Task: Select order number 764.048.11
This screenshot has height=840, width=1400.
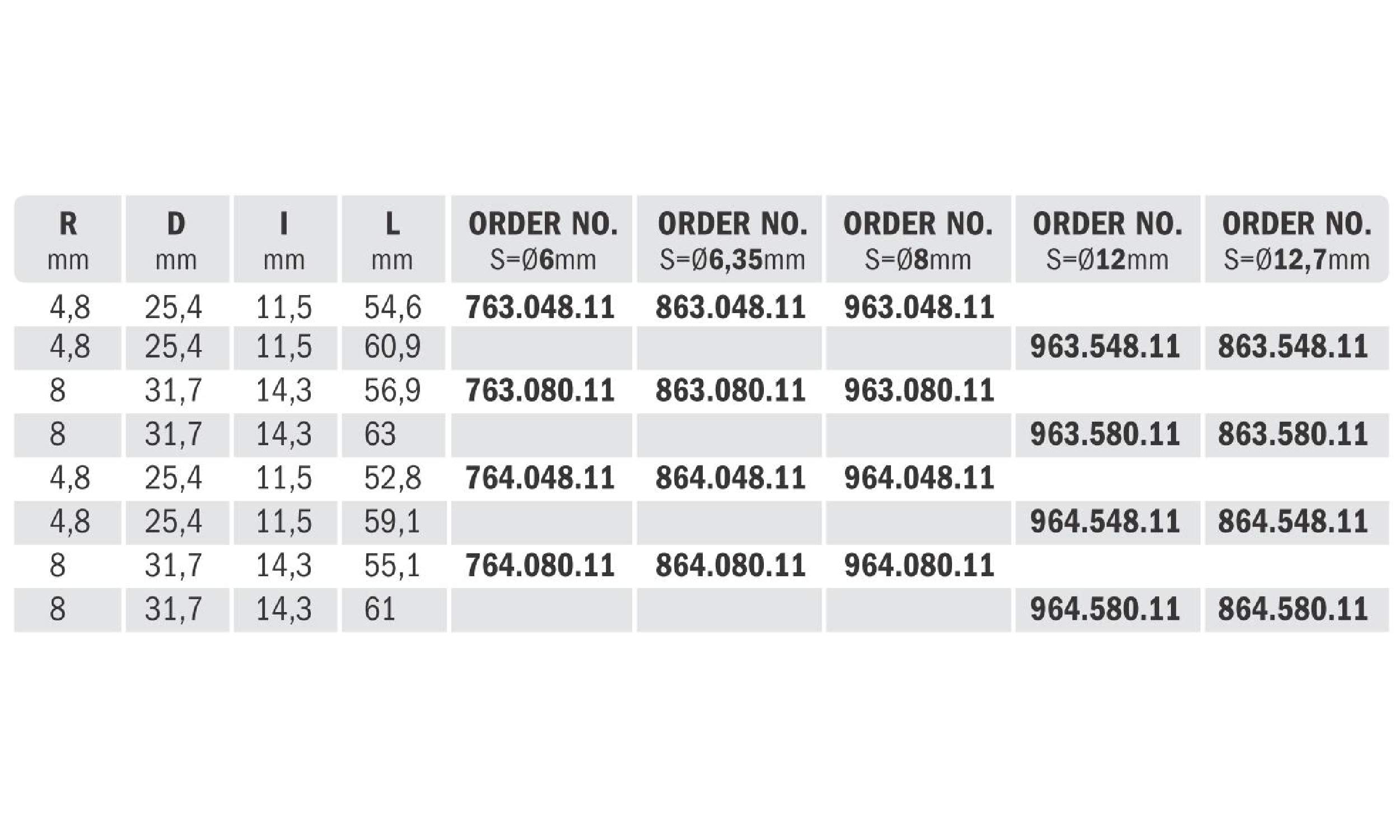Action: (x=540, y=478)
